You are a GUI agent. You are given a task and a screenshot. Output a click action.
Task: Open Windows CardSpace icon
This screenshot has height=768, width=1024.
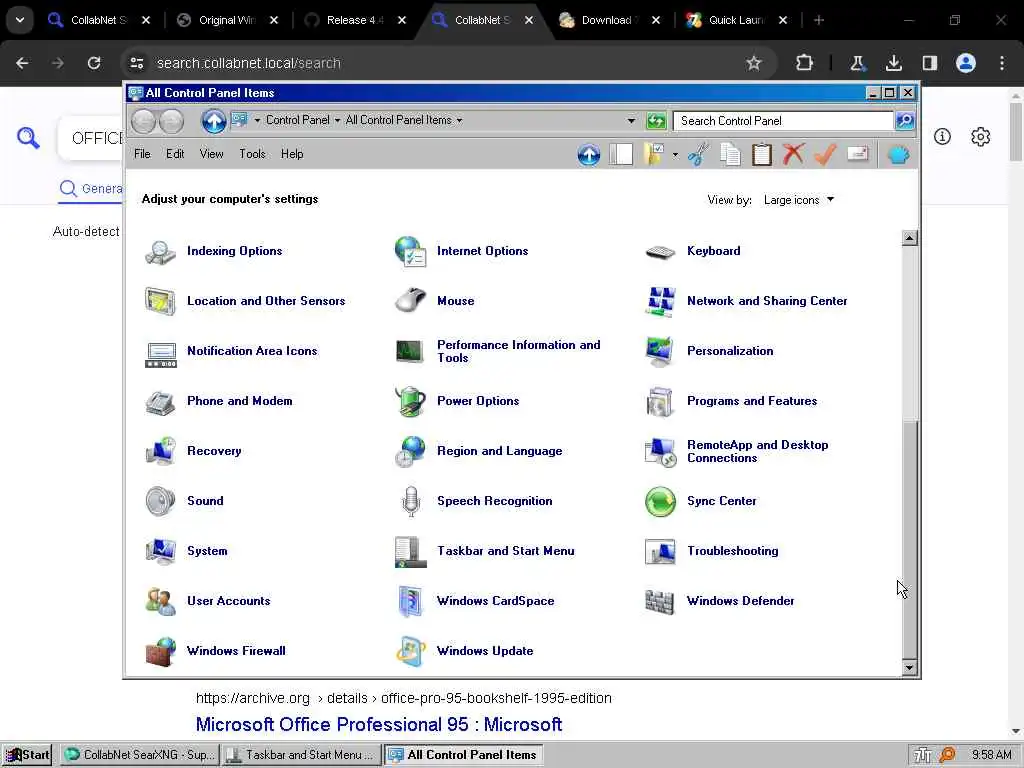410,601
